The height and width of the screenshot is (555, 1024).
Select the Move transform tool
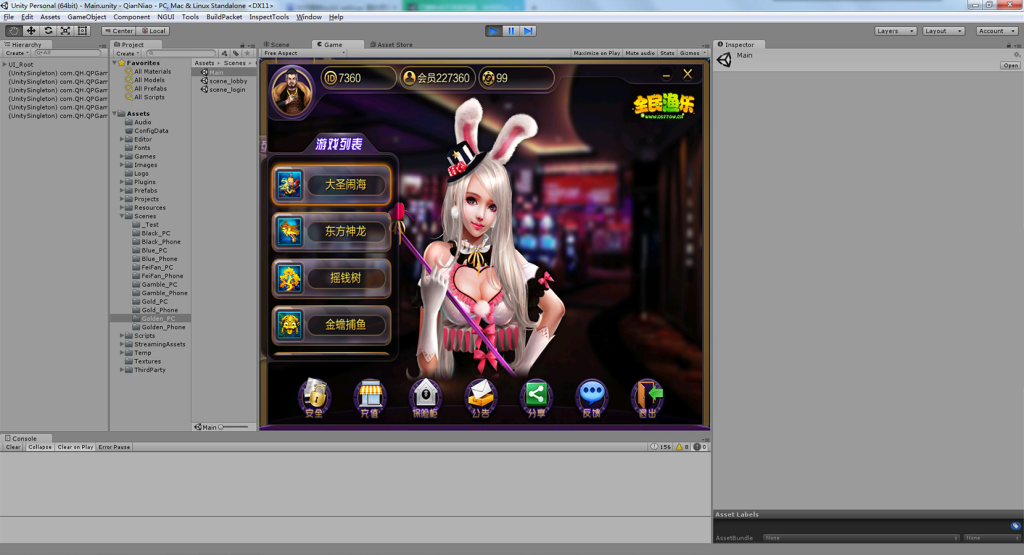click(31, 31)
